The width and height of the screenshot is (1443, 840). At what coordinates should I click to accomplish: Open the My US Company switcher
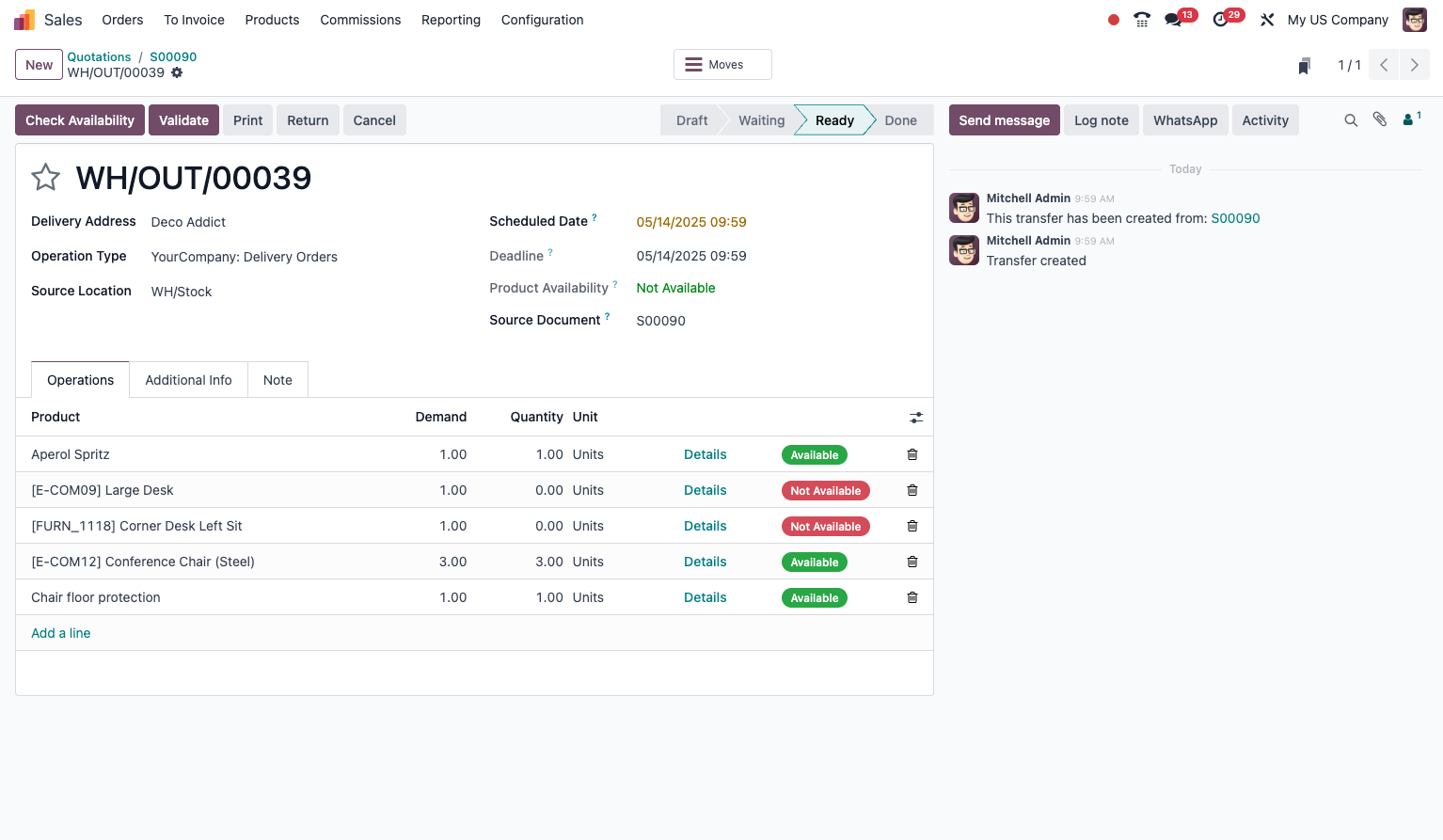coord(1338,20)
